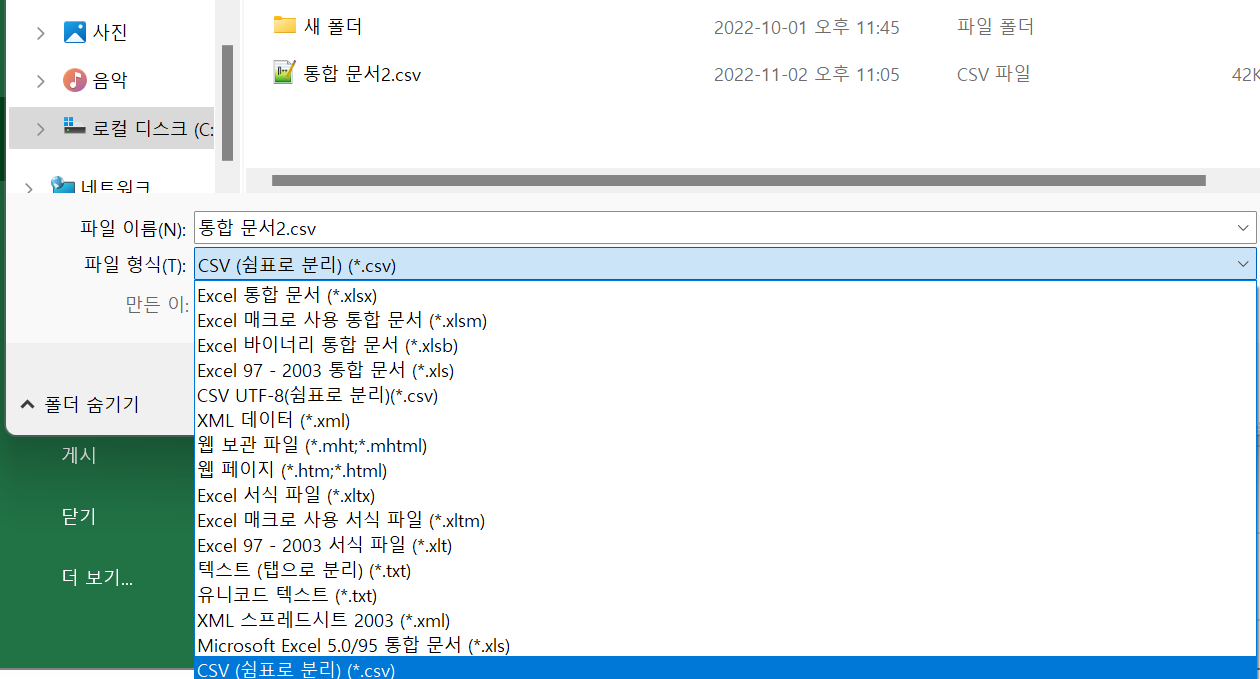1260x679 pixels.
Task: Choose 웹 페이지 (*.htm;*.html) format
Action: pyautogui.click(x=725, y=470)
